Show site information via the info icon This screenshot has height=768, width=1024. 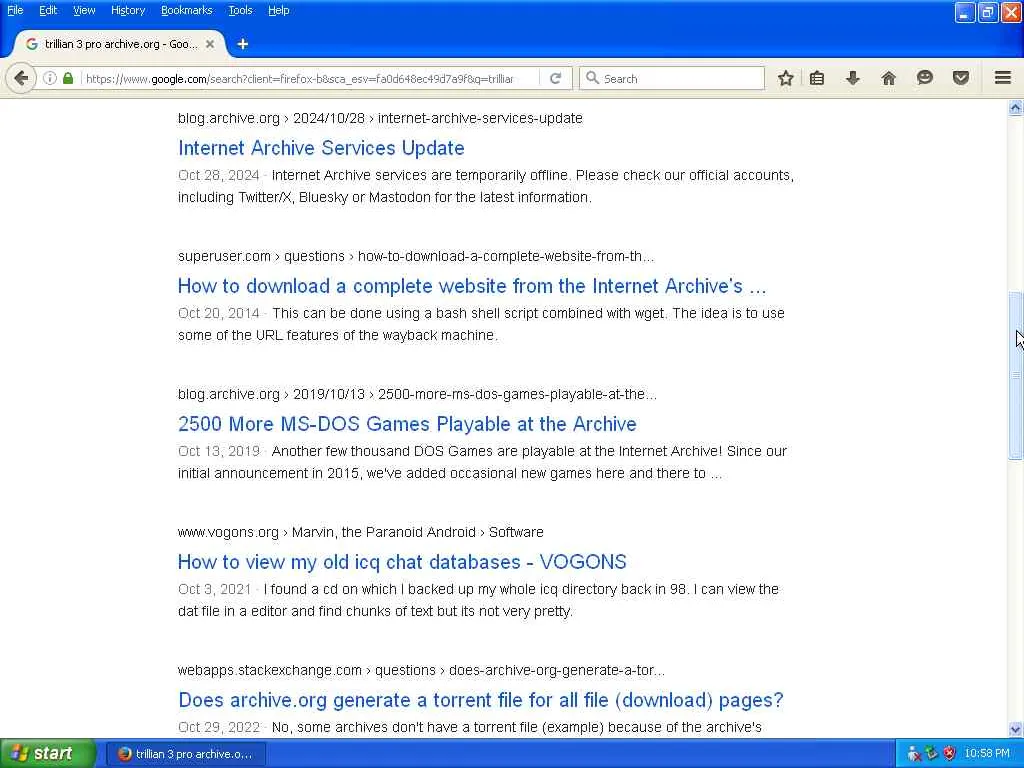(x=50, y=78)
